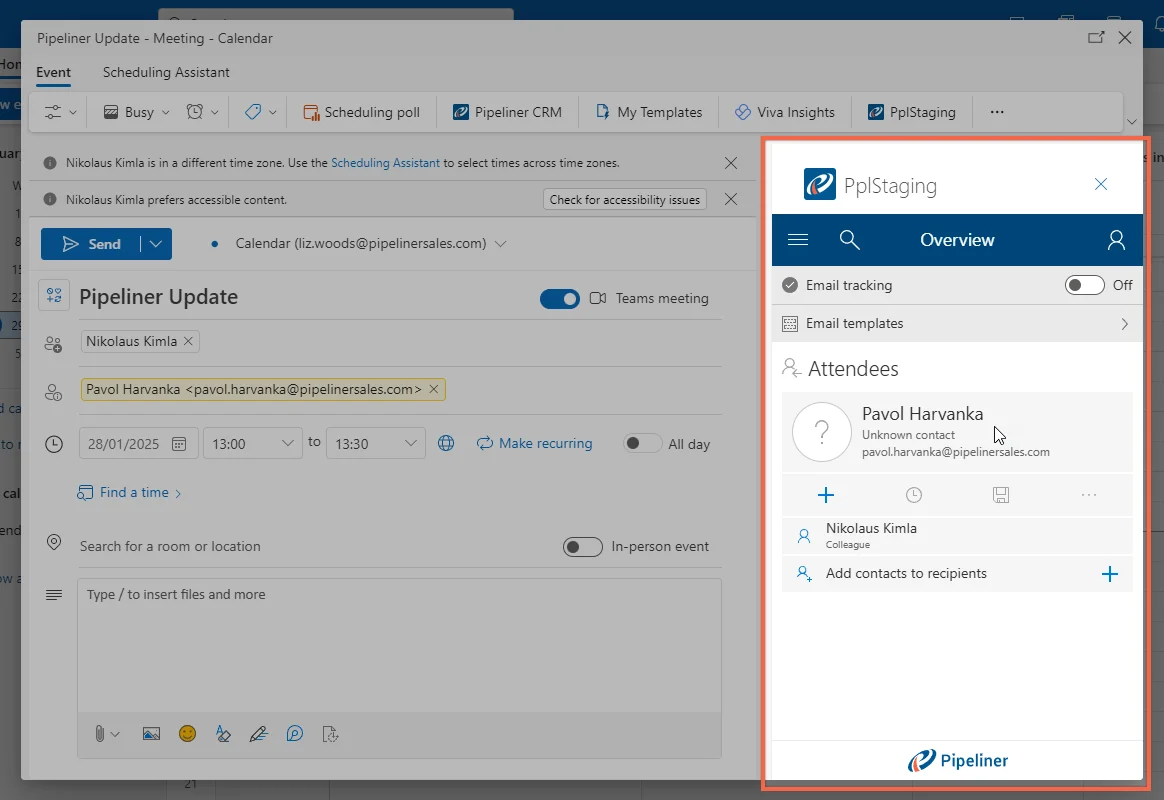Click the optional attendees icon

pyautogui.click(x=53, y=392)
